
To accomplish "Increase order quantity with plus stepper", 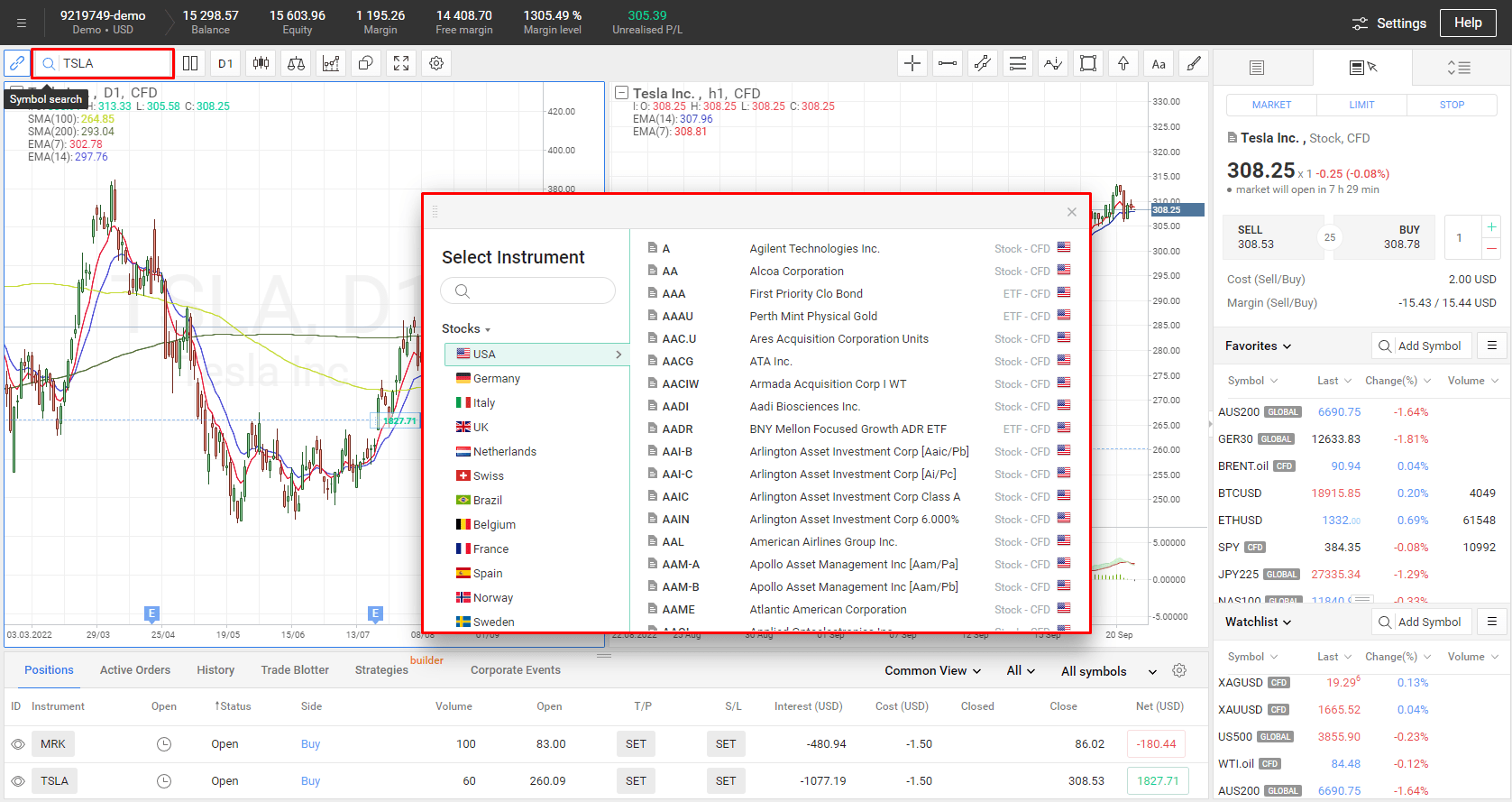I will pyautogui.click(x=1491, y=226).
